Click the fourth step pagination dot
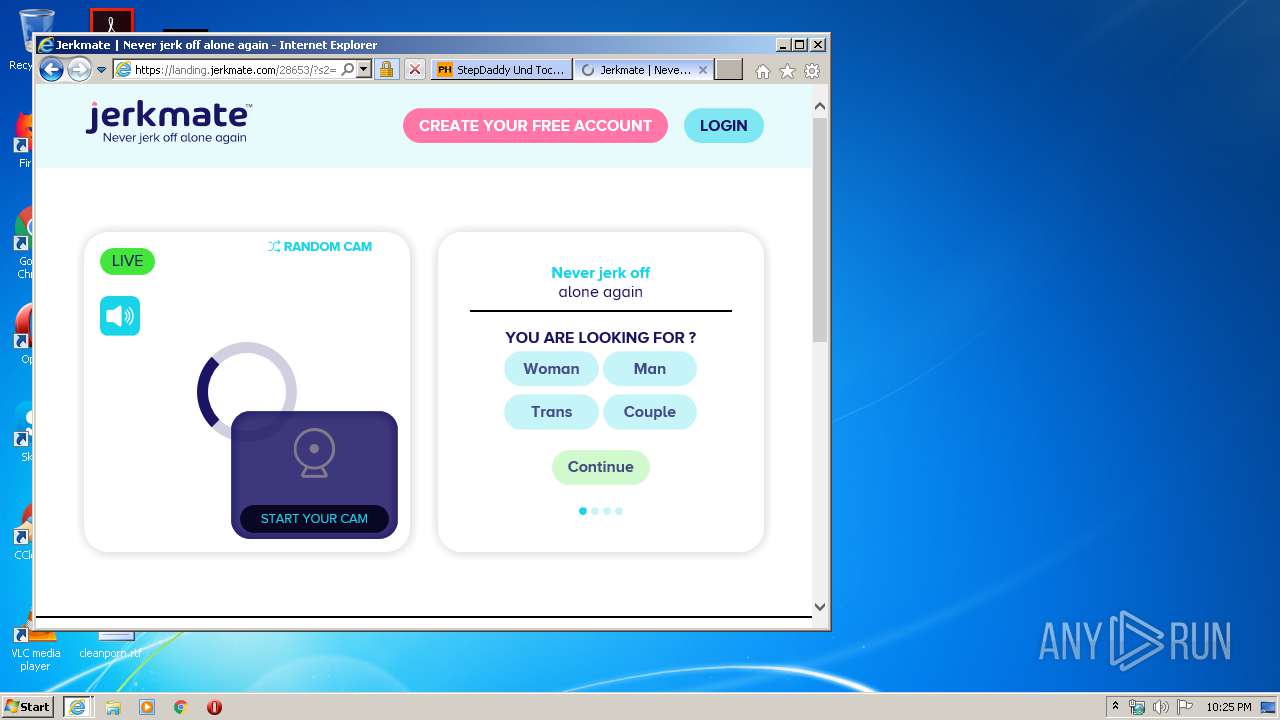This screenshot has height=720, width=1280. click(619, 511)
